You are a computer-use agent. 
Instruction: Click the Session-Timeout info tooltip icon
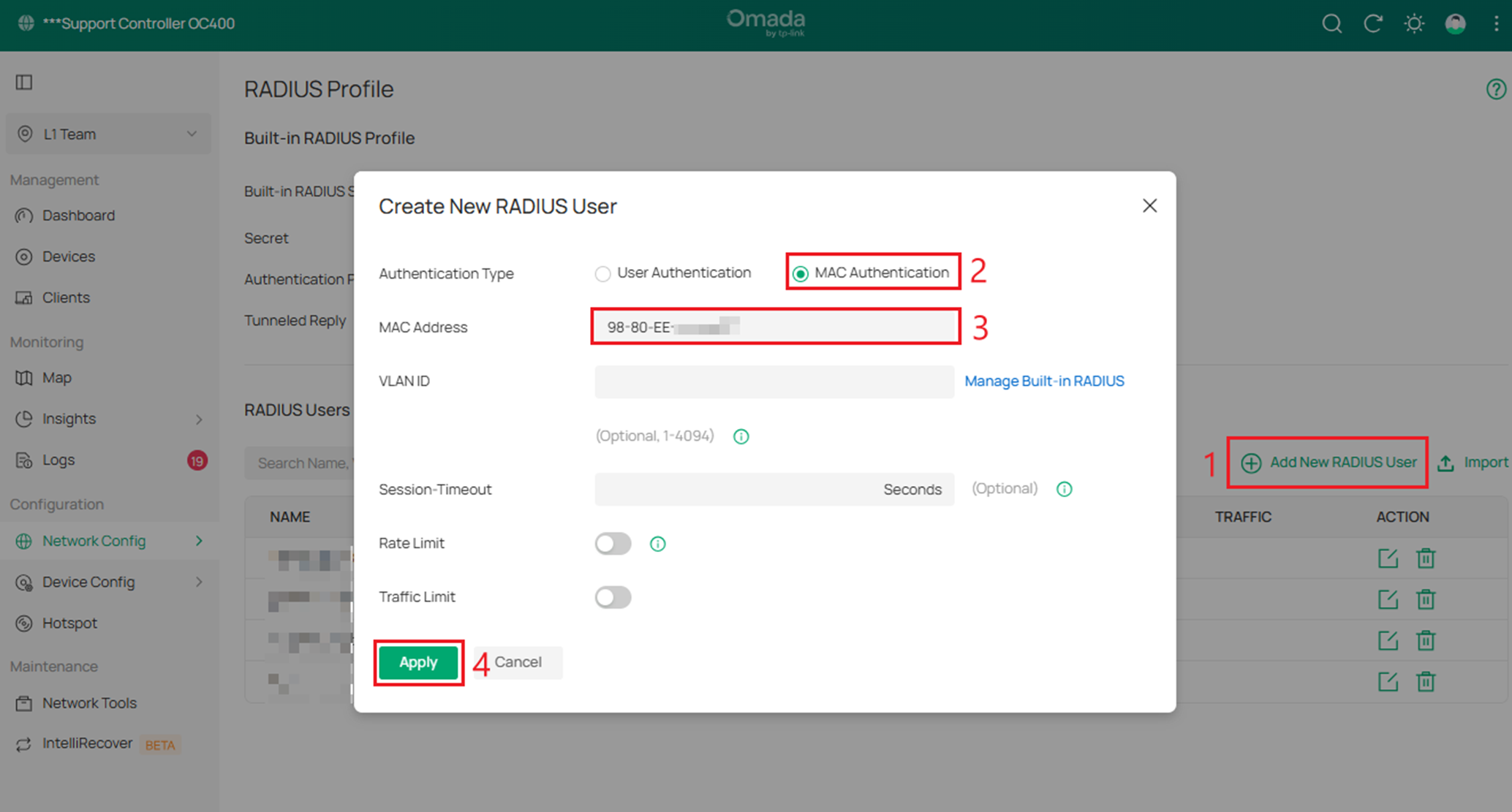pos(1064,489)
